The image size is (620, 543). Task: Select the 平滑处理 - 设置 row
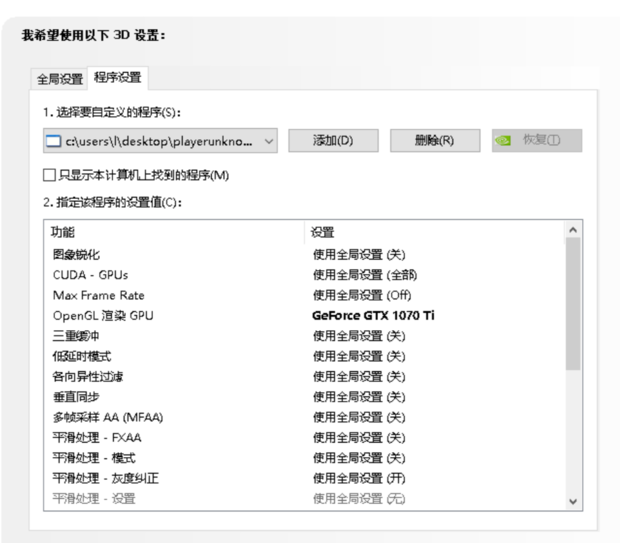(304, 499)
